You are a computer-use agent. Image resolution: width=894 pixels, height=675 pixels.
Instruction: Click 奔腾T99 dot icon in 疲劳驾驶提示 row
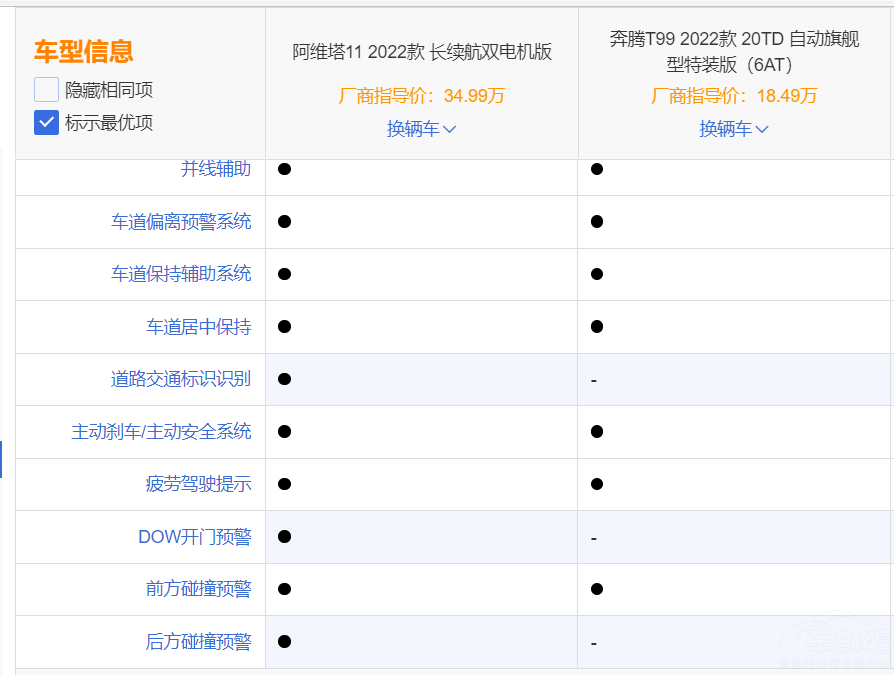(x=597, y=484)
